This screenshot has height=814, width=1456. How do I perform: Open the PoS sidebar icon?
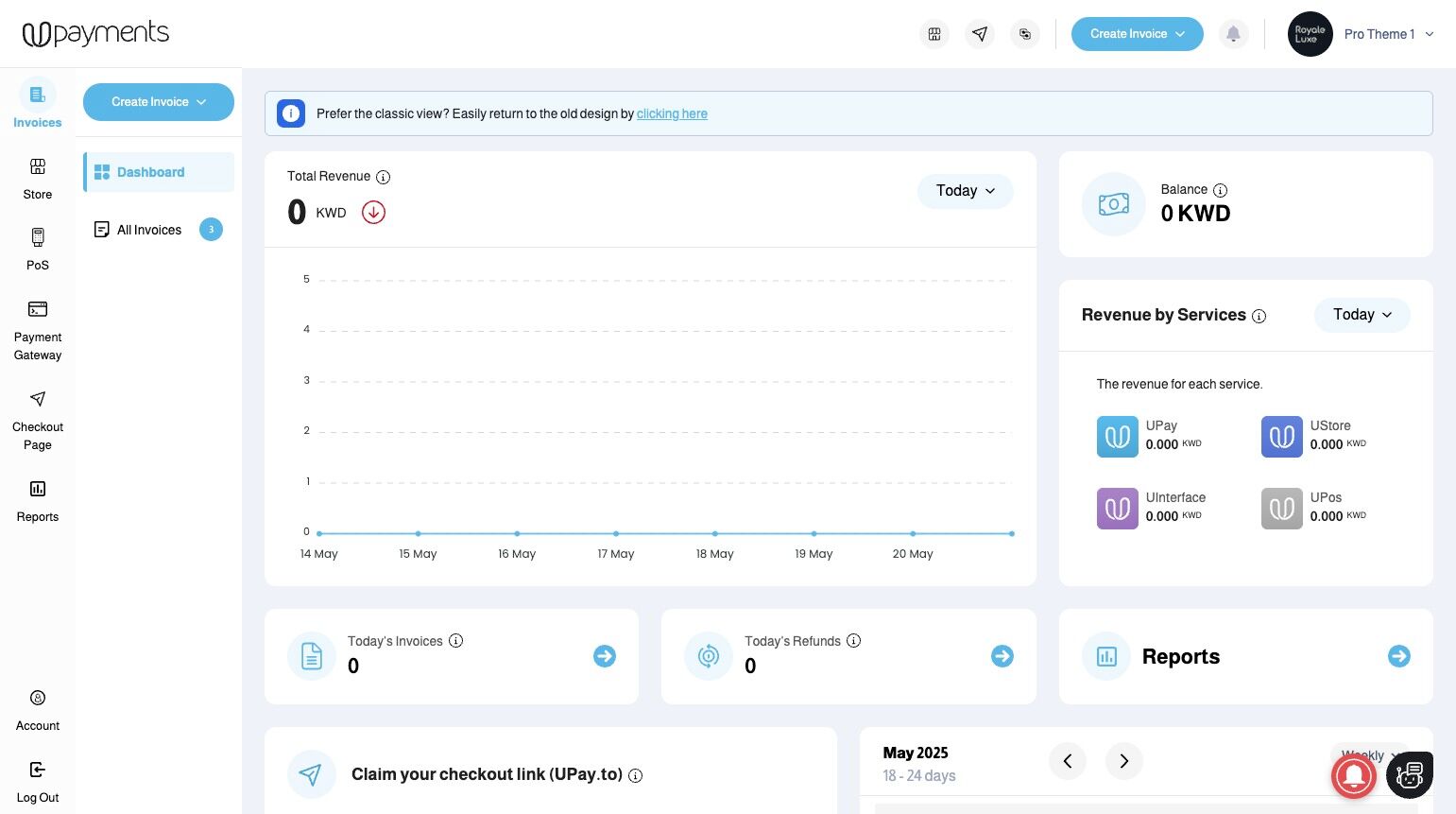click(x=38, y=250)
